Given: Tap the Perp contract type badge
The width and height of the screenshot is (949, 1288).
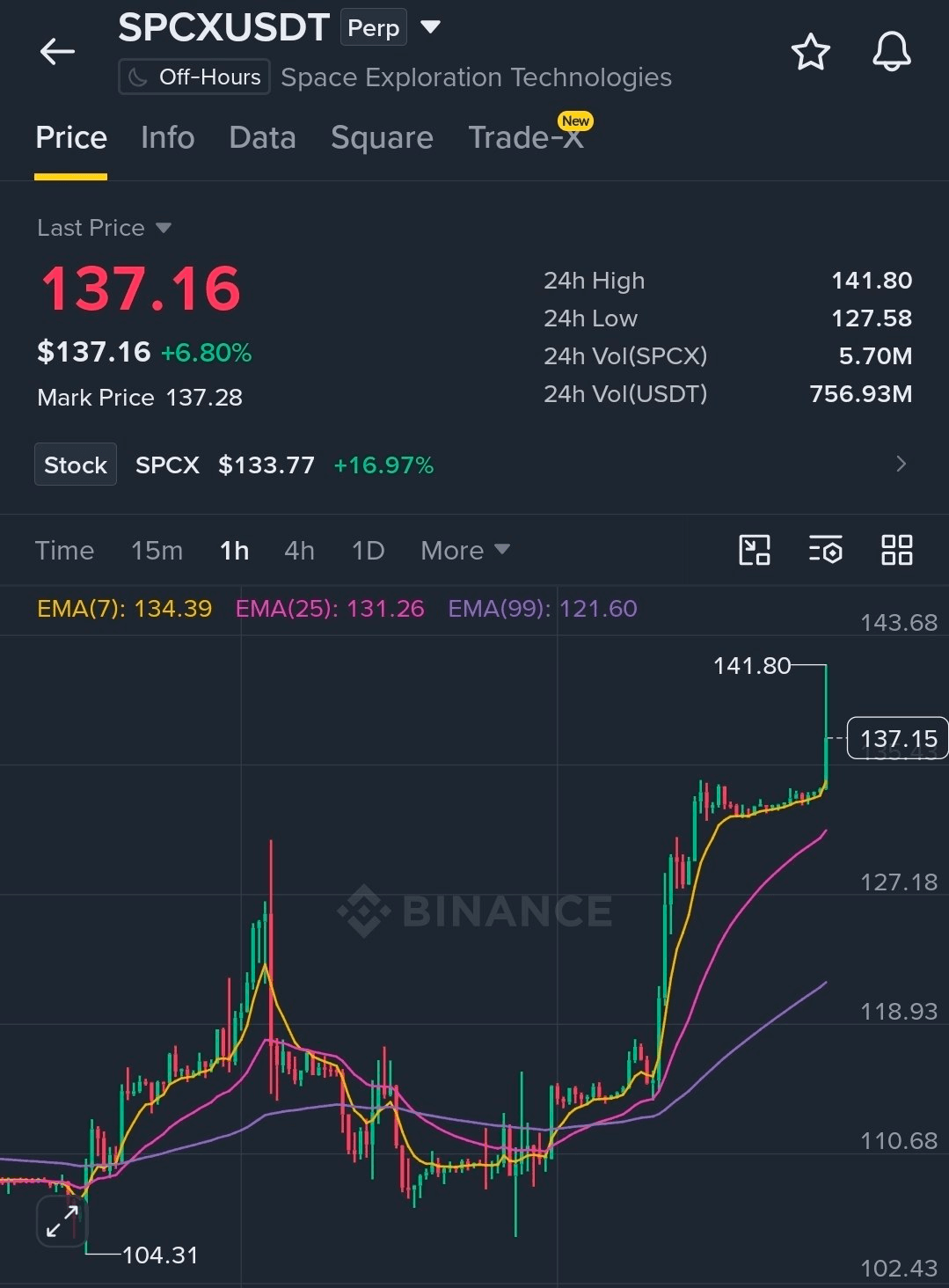Looking at the screenshot, I should tap(374, 28).
